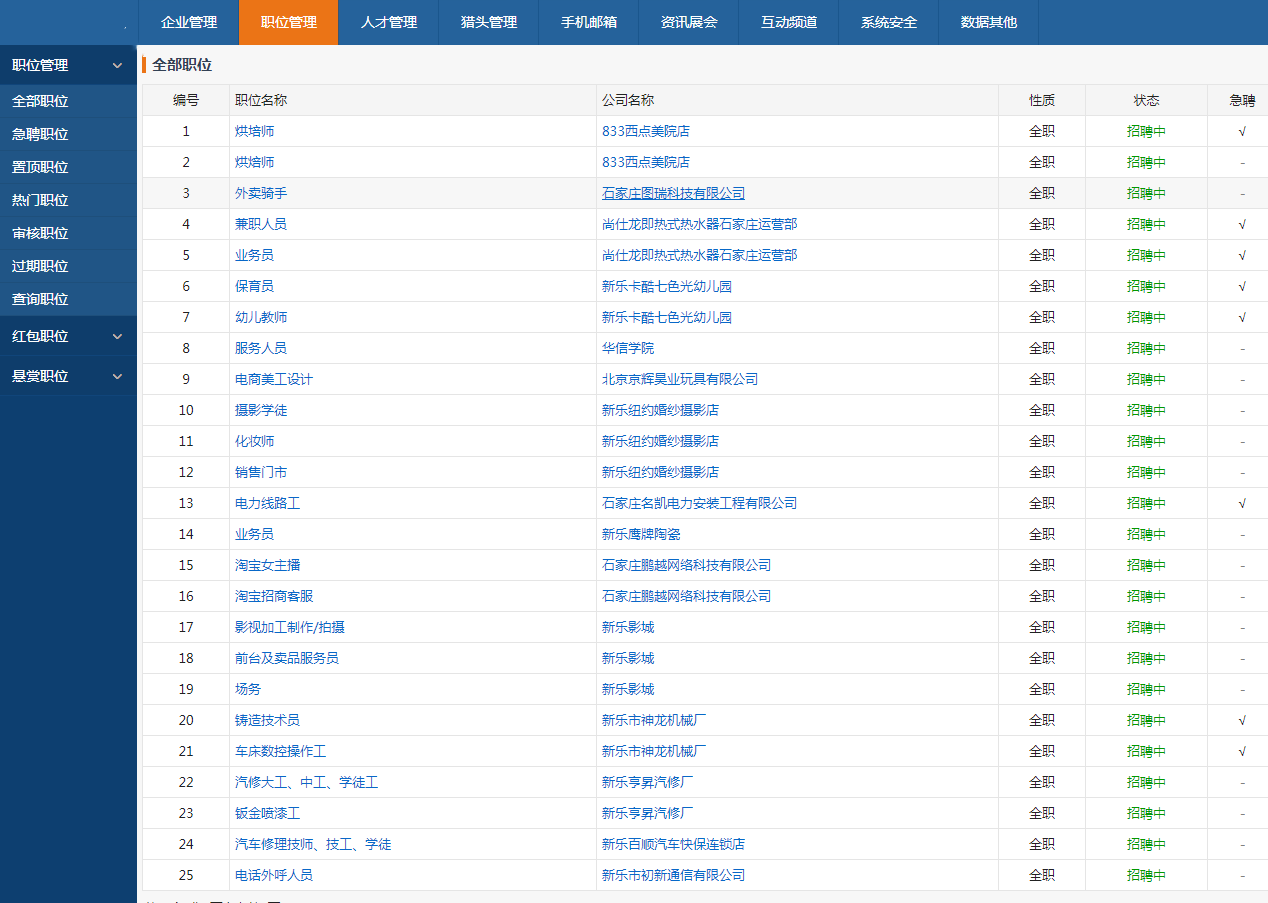Open company link 石家庄图瑞科技有限公司

point(673,193)
